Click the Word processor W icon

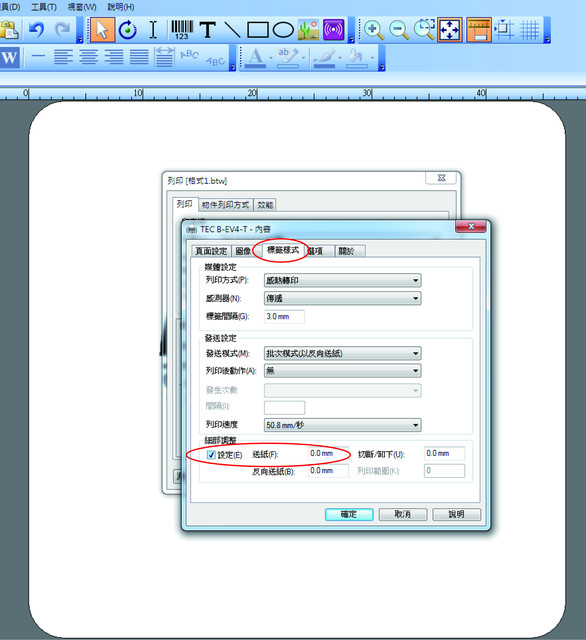pos(9,57)
